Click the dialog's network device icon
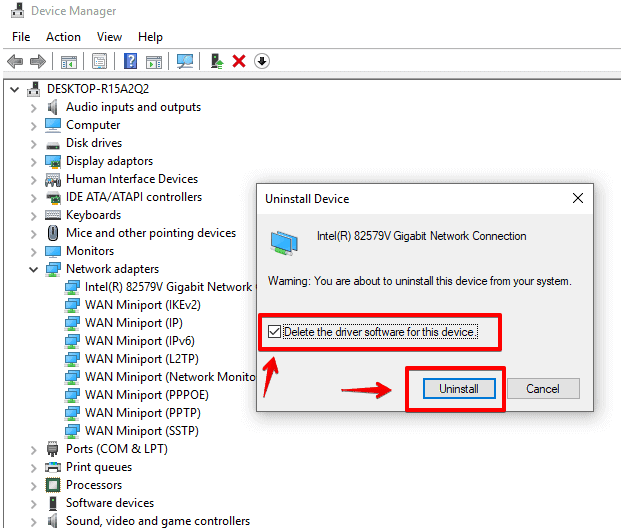This screenshot has height=528, width=621. pos(284,243)
